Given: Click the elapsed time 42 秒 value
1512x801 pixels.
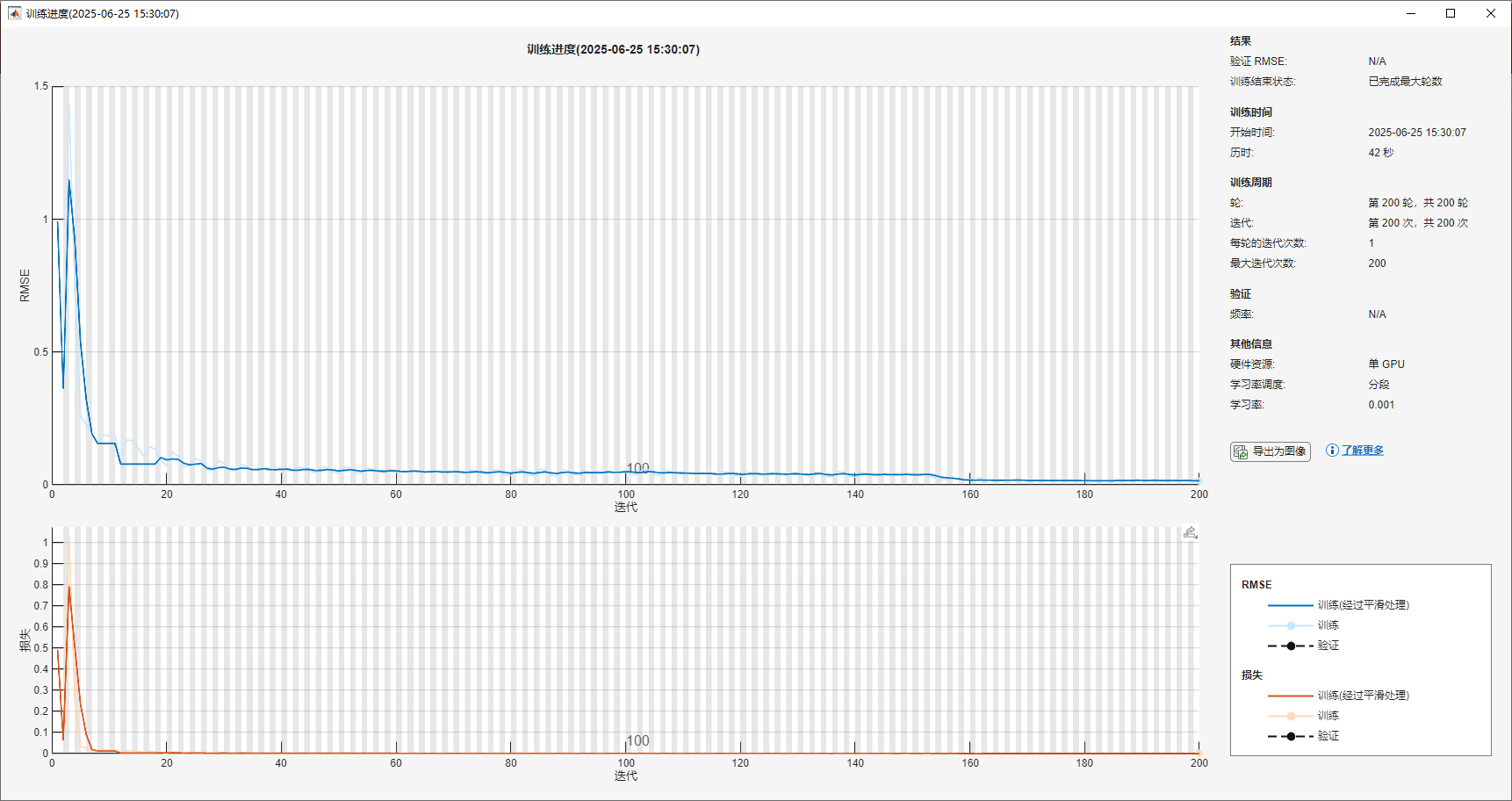Looking at the screenshot, I should point(1380,153).
